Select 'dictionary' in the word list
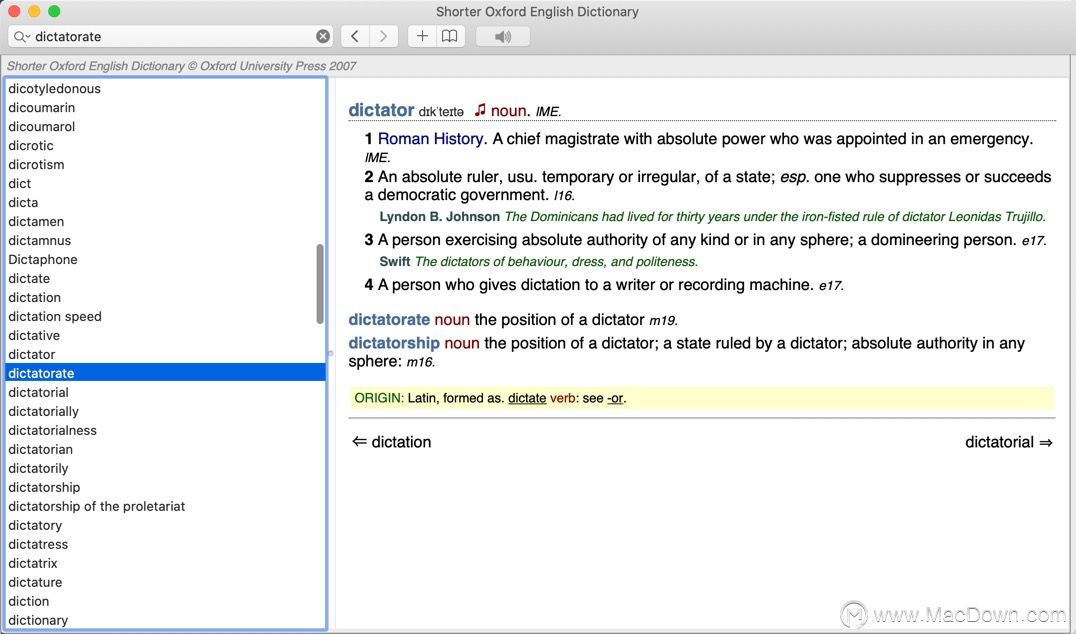 [165, 620]
